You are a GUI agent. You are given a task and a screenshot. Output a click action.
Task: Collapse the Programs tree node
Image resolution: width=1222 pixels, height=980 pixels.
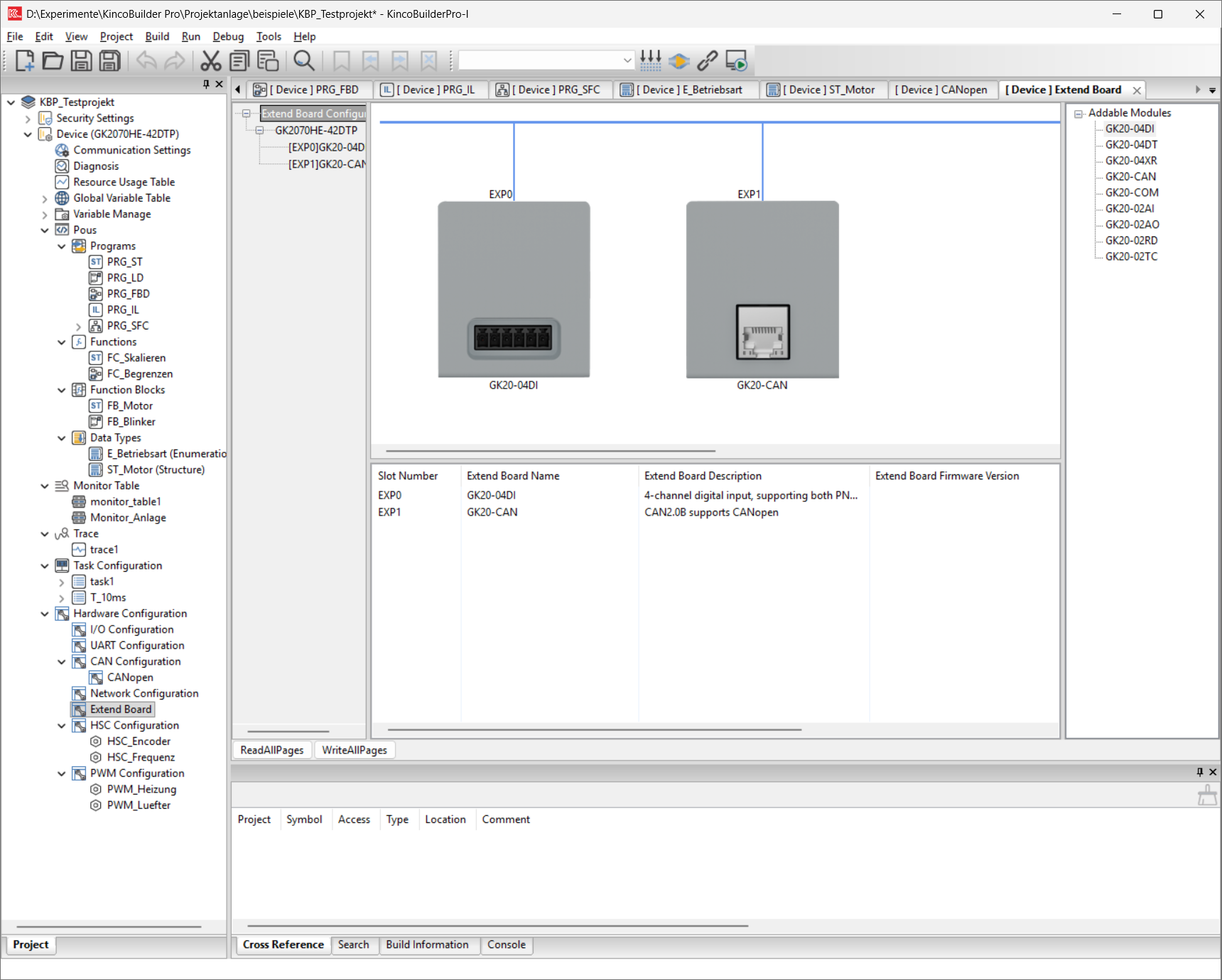(62, 246)
